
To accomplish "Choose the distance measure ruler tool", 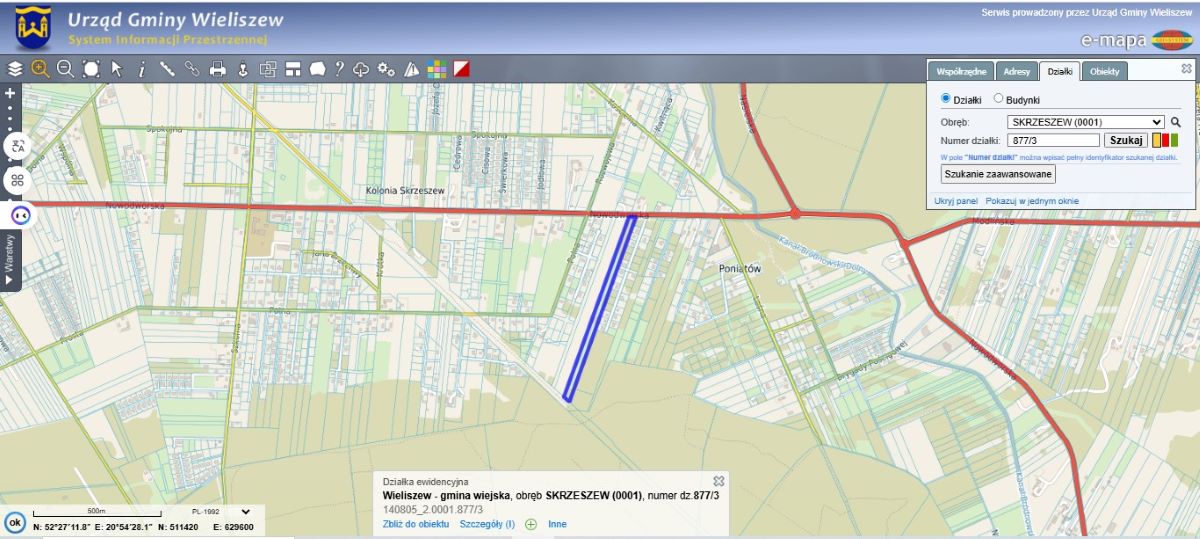I will click(x=167, y=69).
